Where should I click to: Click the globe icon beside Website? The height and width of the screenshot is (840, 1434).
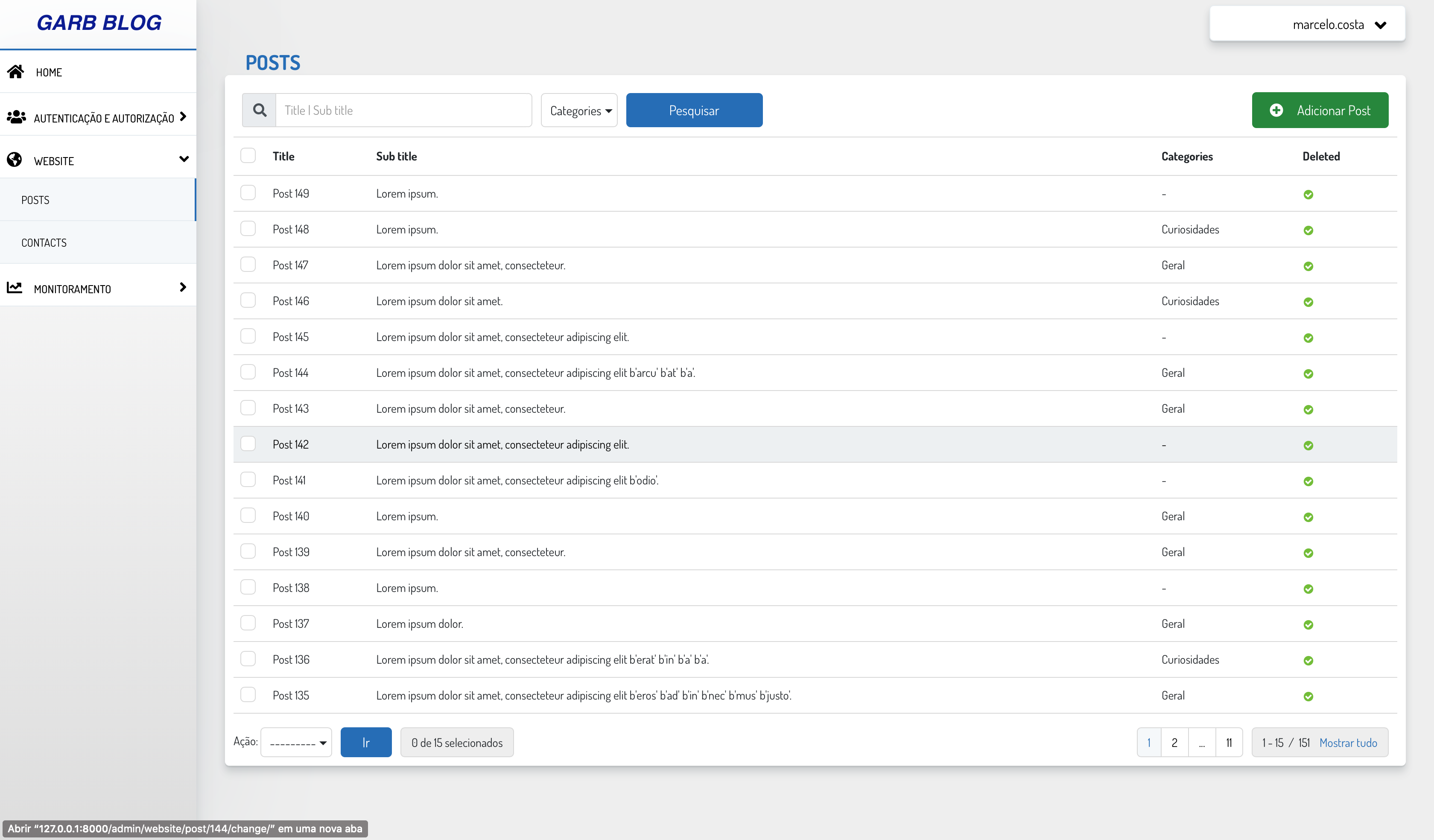coord(15,159)
